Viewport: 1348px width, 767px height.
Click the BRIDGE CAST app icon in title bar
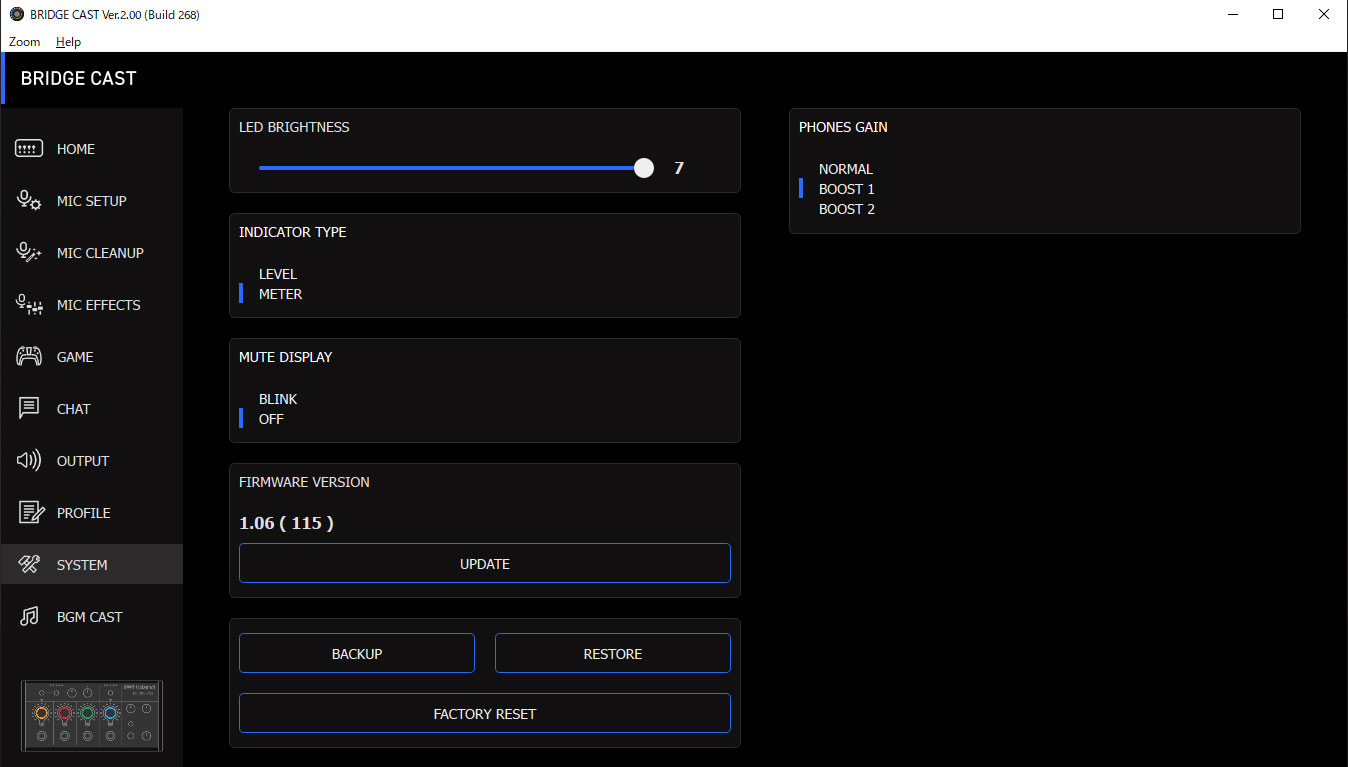coord(16,15)
